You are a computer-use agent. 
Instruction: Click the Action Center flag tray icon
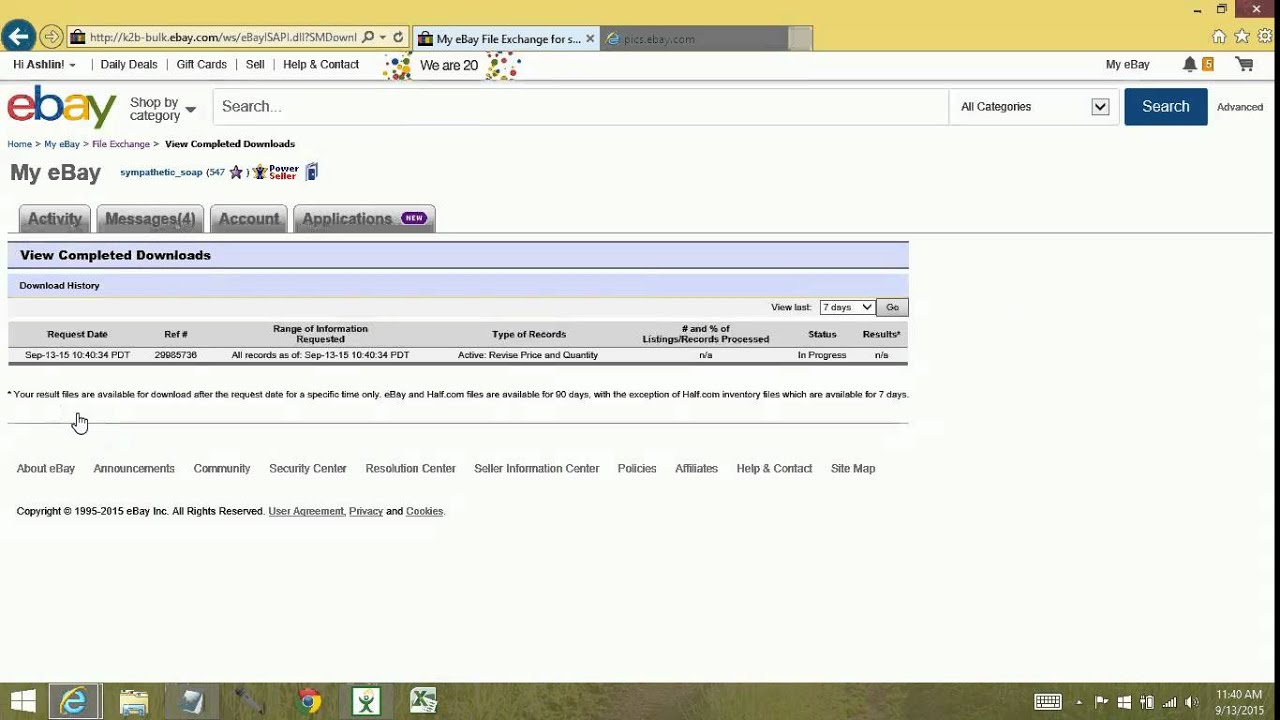click(x=1102, y=702)
